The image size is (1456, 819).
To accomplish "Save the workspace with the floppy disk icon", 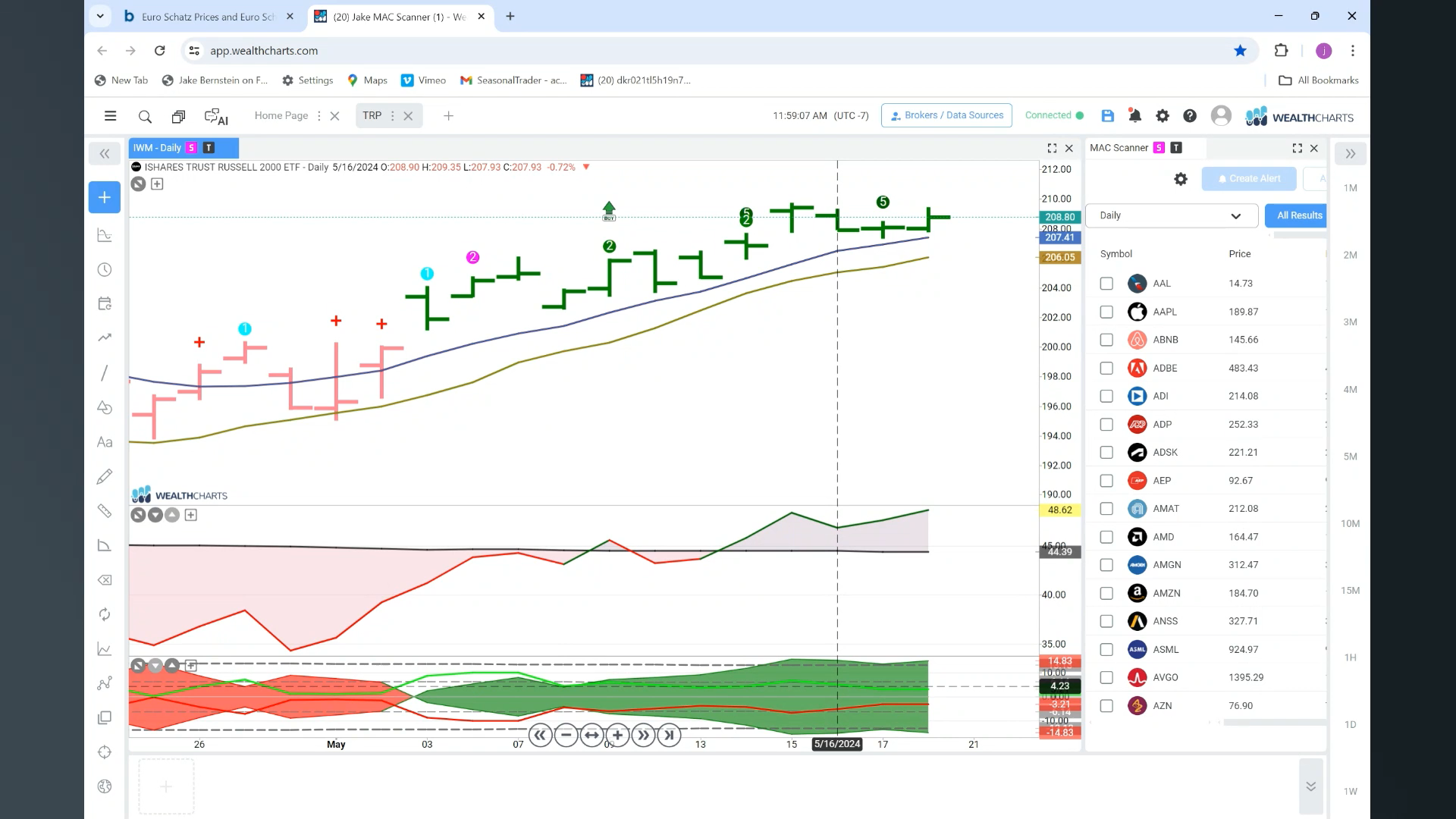I will (1108, 116).
